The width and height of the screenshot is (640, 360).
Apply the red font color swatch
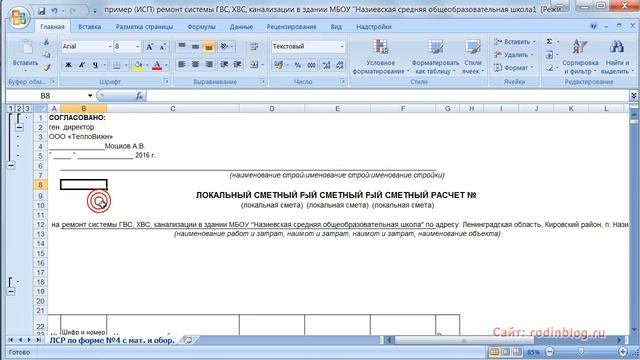(157, 65)
